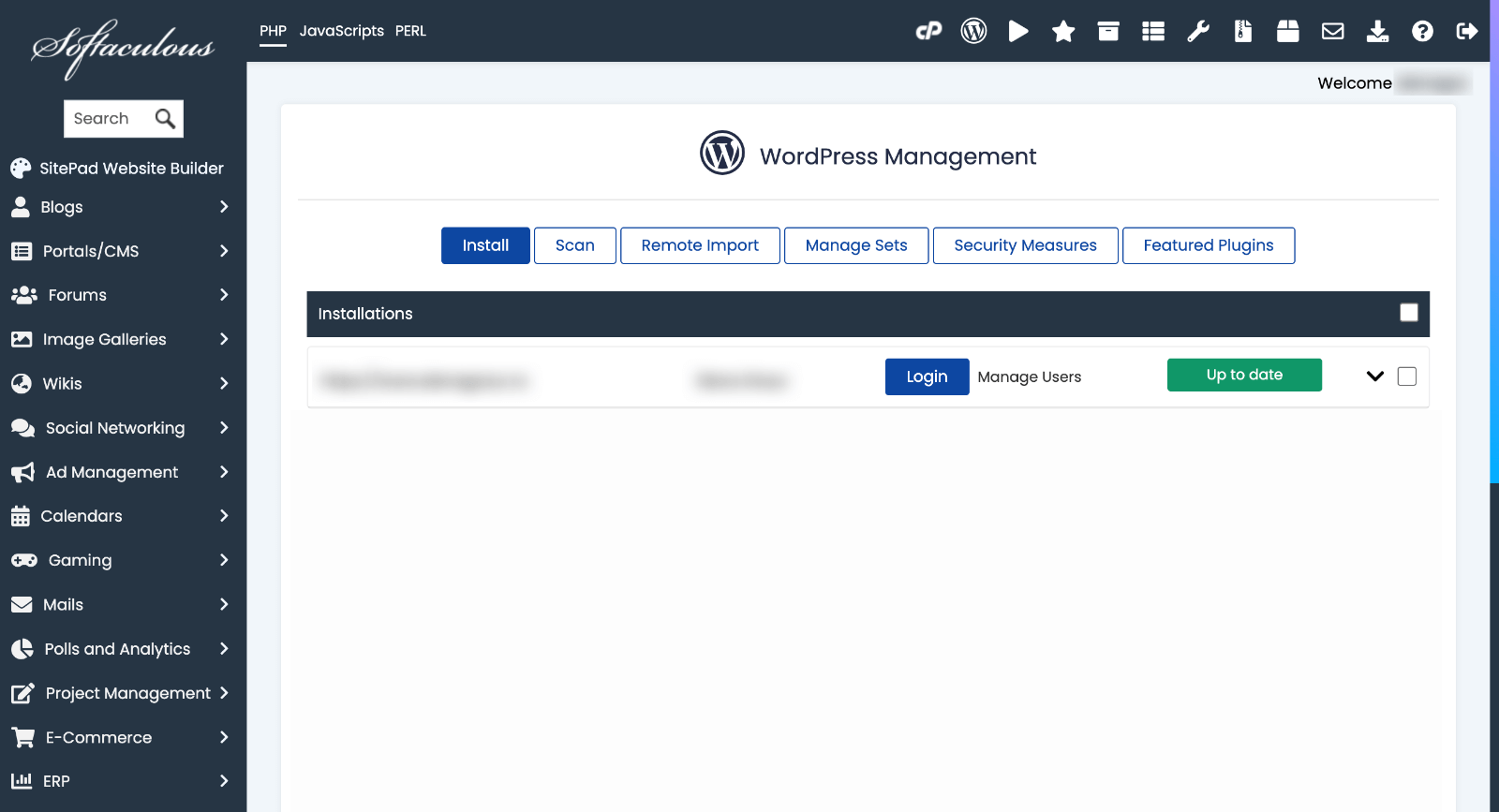Click the help question mark icon
Image resolution: width=1499 pixels, height=812 pixels.
[1422, 32]
